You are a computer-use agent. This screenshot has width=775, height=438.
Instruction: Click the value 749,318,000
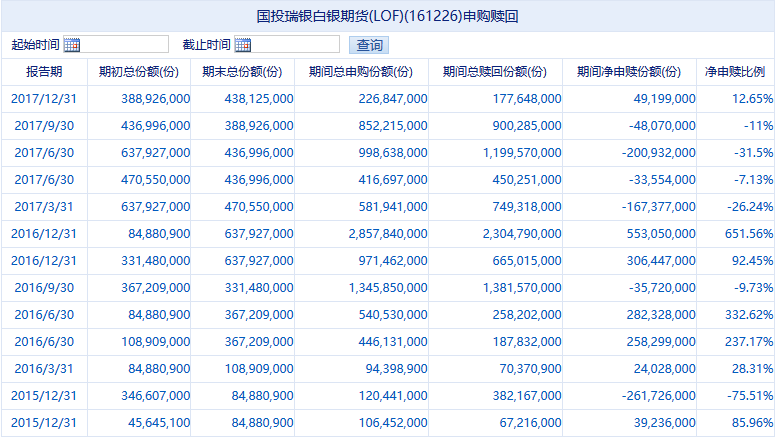(527, 207)
